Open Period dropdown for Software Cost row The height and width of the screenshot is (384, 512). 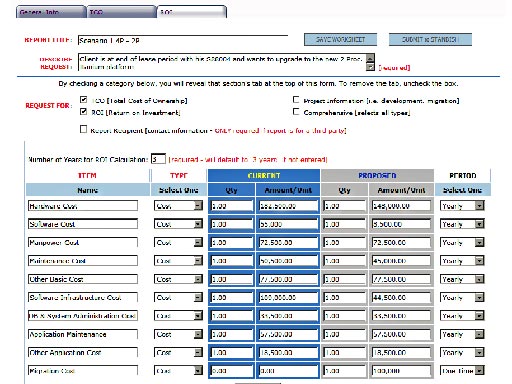[462, 224]
